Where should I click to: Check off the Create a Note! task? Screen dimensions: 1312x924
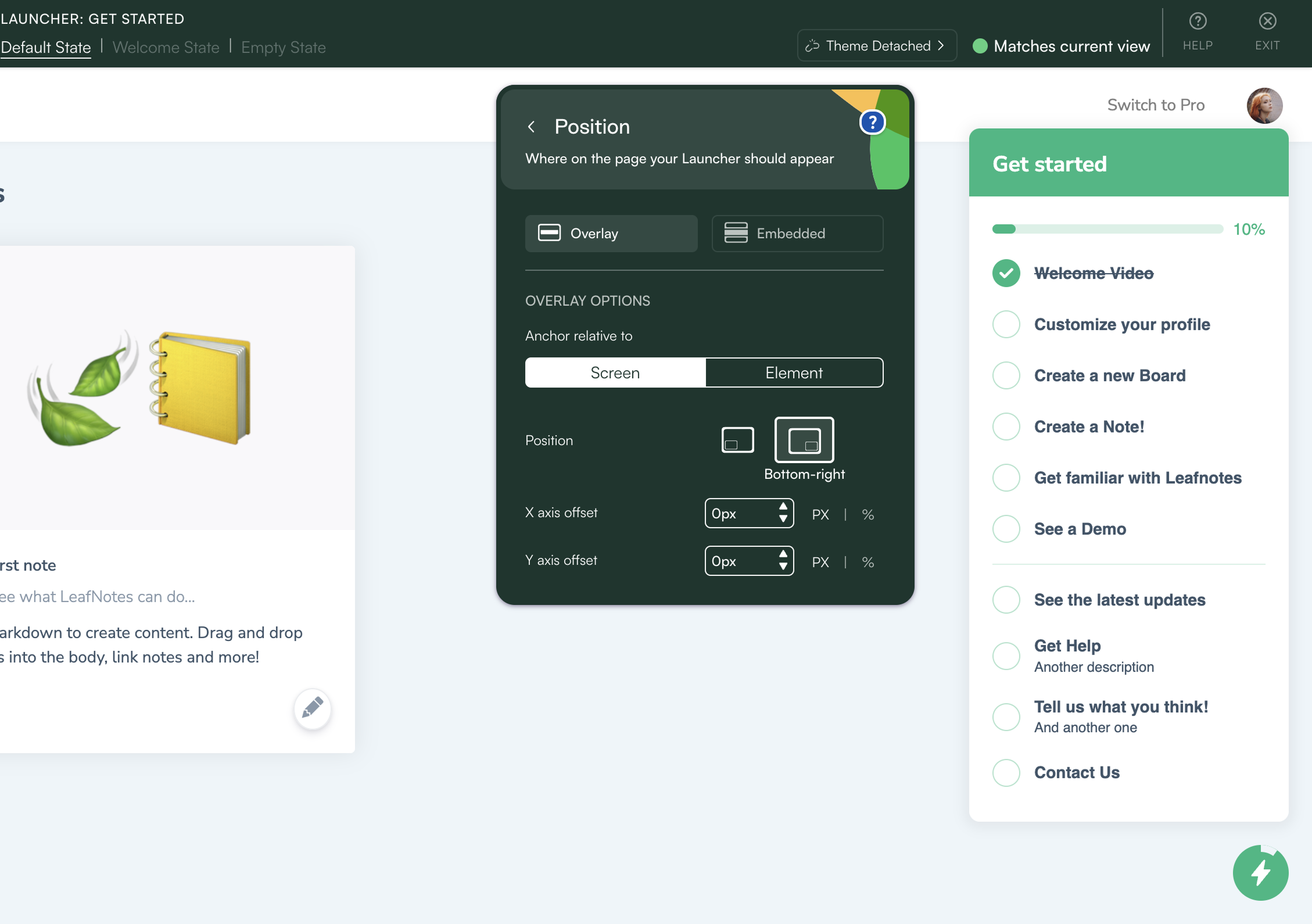pos(1006,427)
